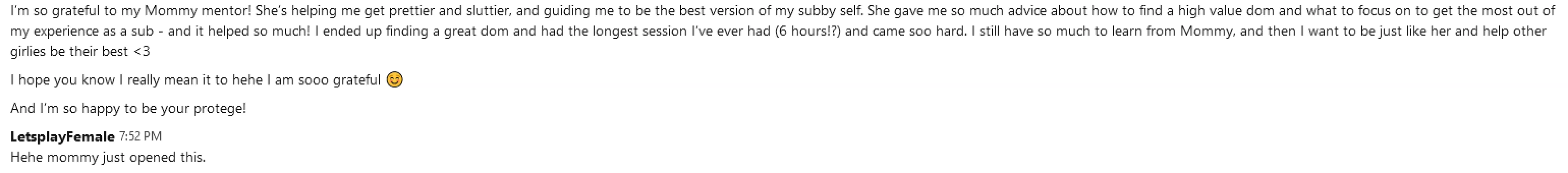Click the smiling emoji after 'sooo grateful'
This screenshot has width=1568, height=173.
[x=395, y=79]
